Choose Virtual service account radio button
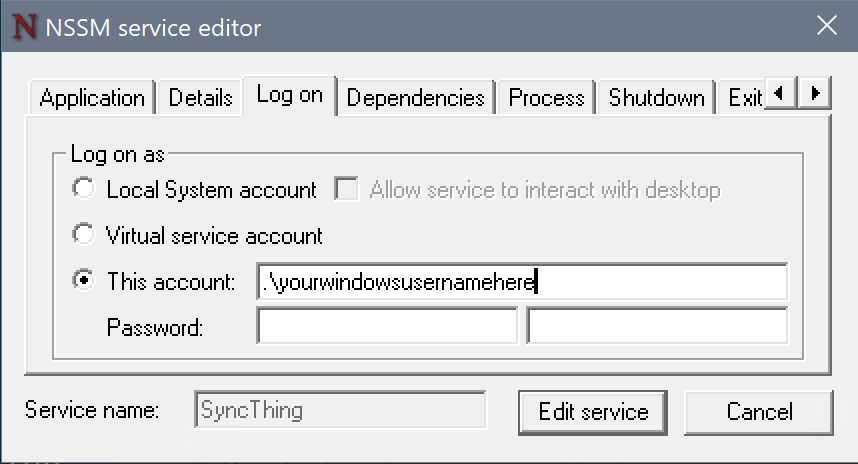This screenshot has width=858, height=464. pyautogui.click(x=84, y=235)
